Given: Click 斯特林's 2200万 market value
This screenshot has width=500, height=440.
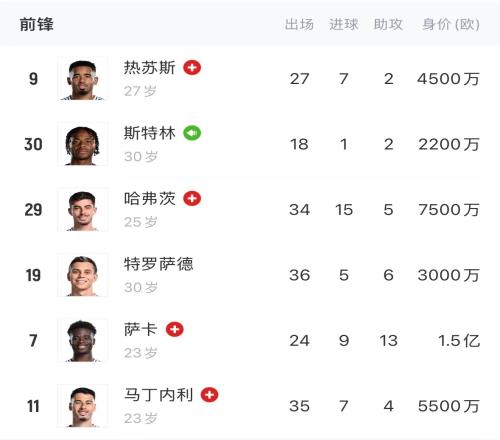Looking at the screenshot, I should click(449, 144).
